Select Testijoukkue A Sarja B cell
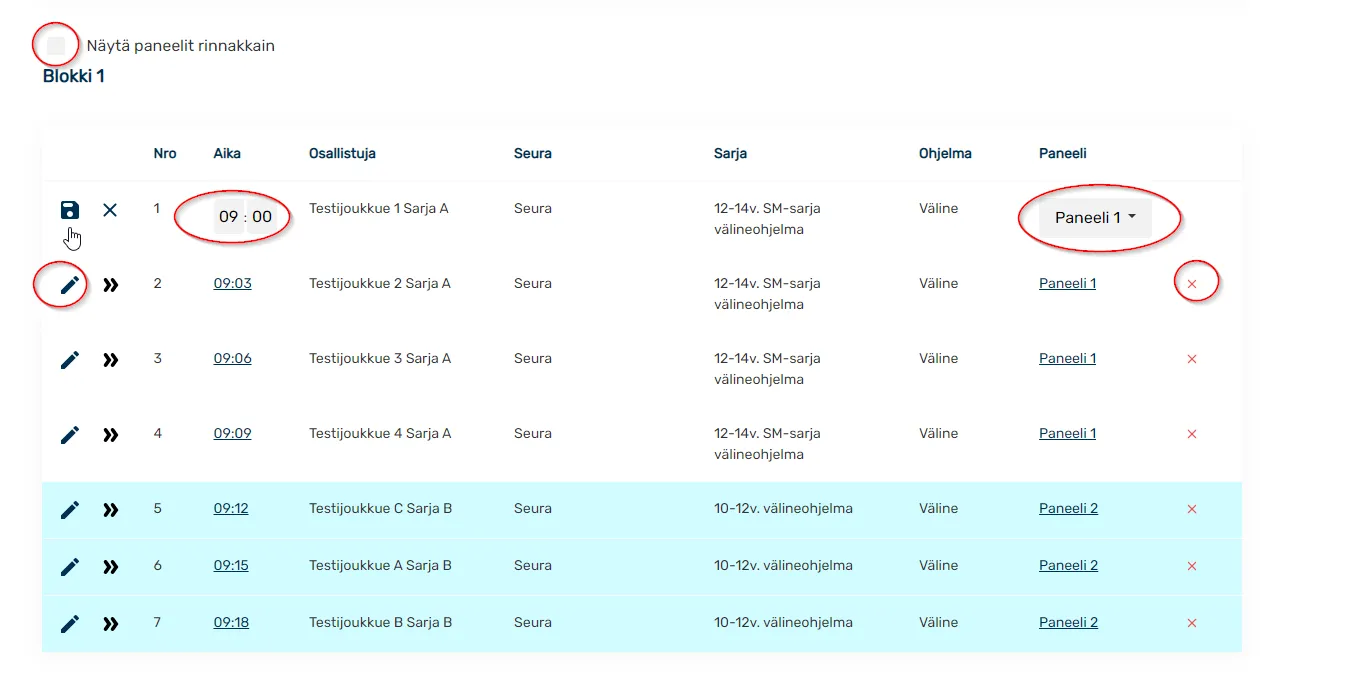Image resolution: width=1361 pixels, height=690 pixels. (x=380, y=566)
